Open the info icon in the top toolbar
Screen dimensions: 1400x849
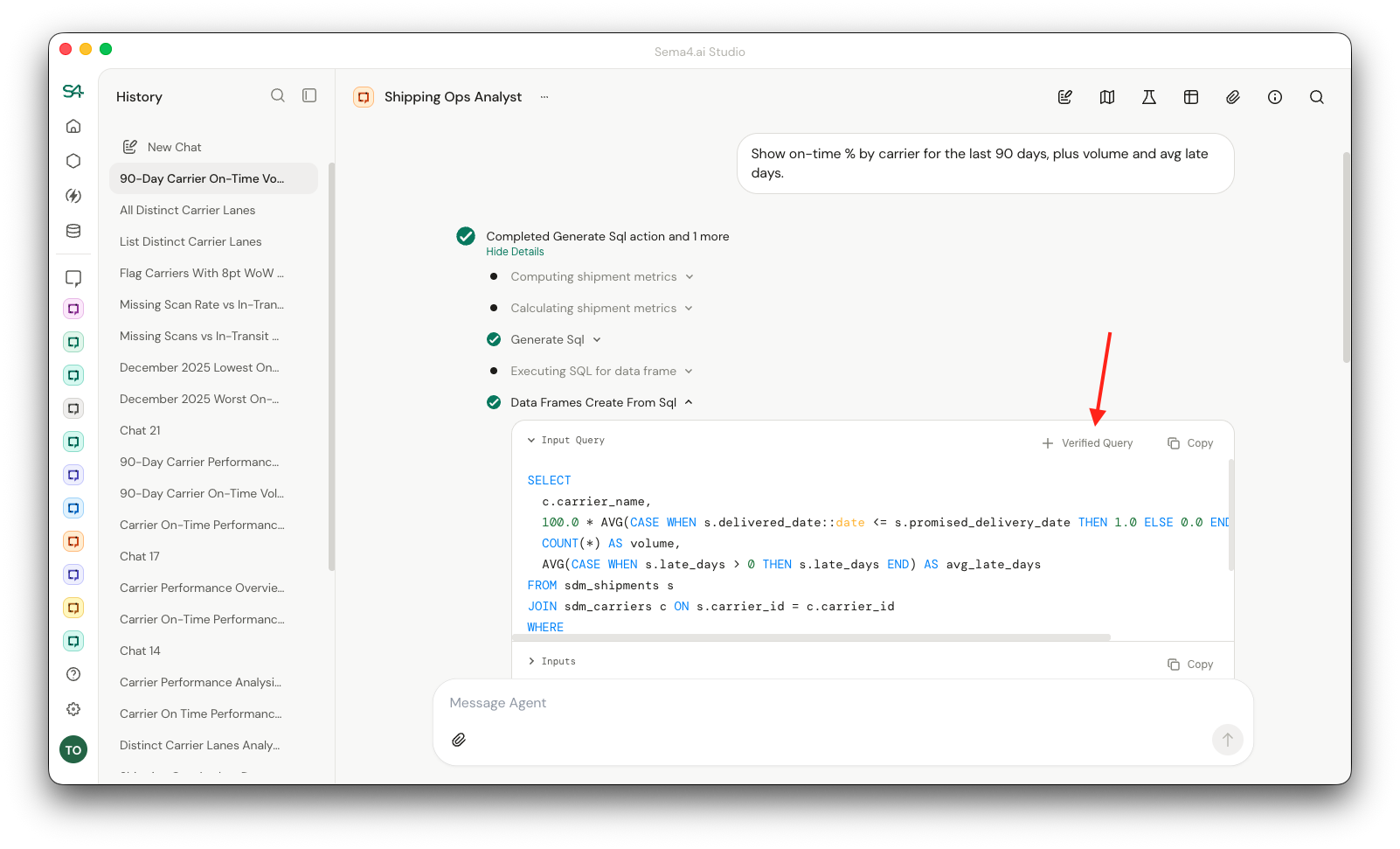(1274, 97)
